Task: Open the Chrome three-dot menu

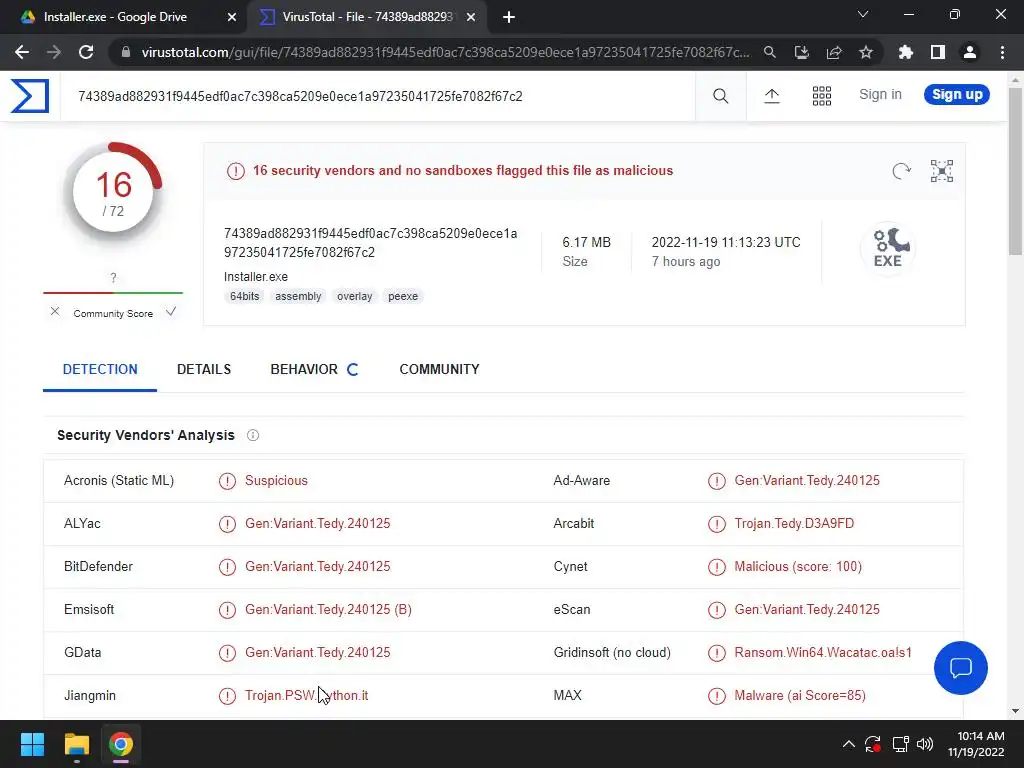Action: click(x=1002, y=52)
